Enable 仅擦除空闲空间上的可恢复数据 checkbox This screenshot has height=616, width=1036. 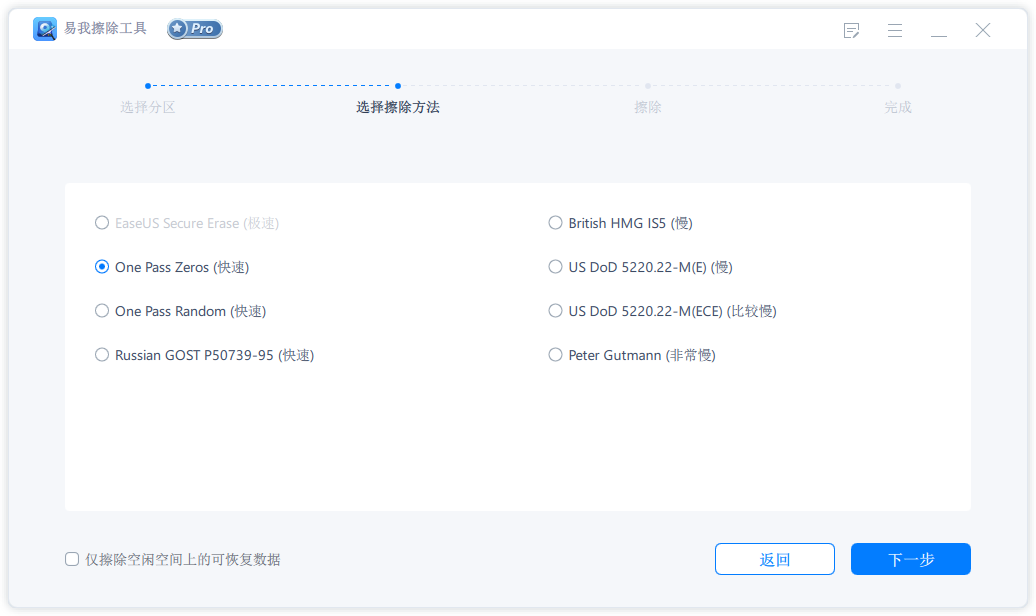72,559
